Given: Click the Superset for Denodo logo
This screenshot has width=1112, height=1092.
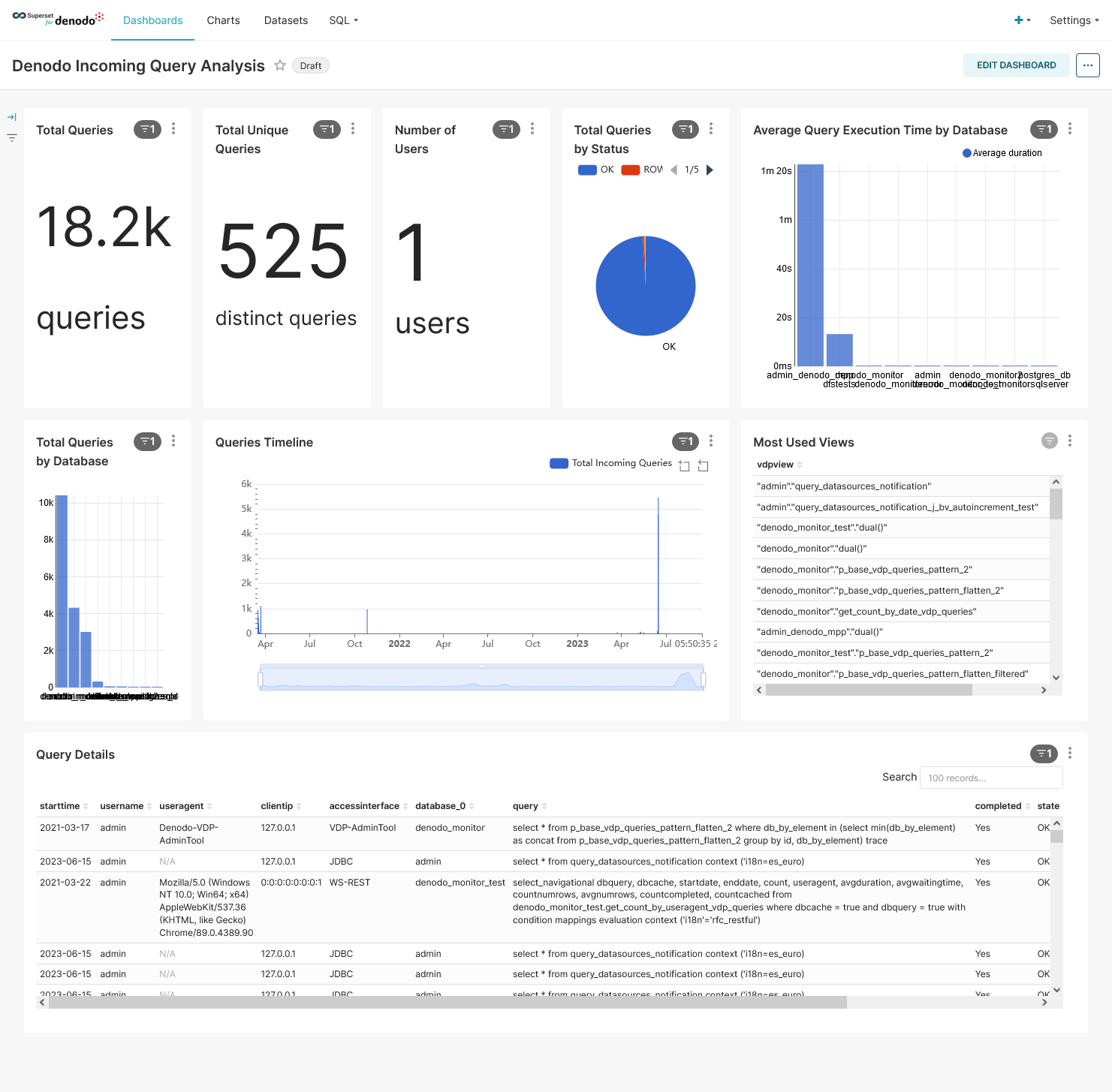Looking at the screenshot, I should (x=58, y=20).
